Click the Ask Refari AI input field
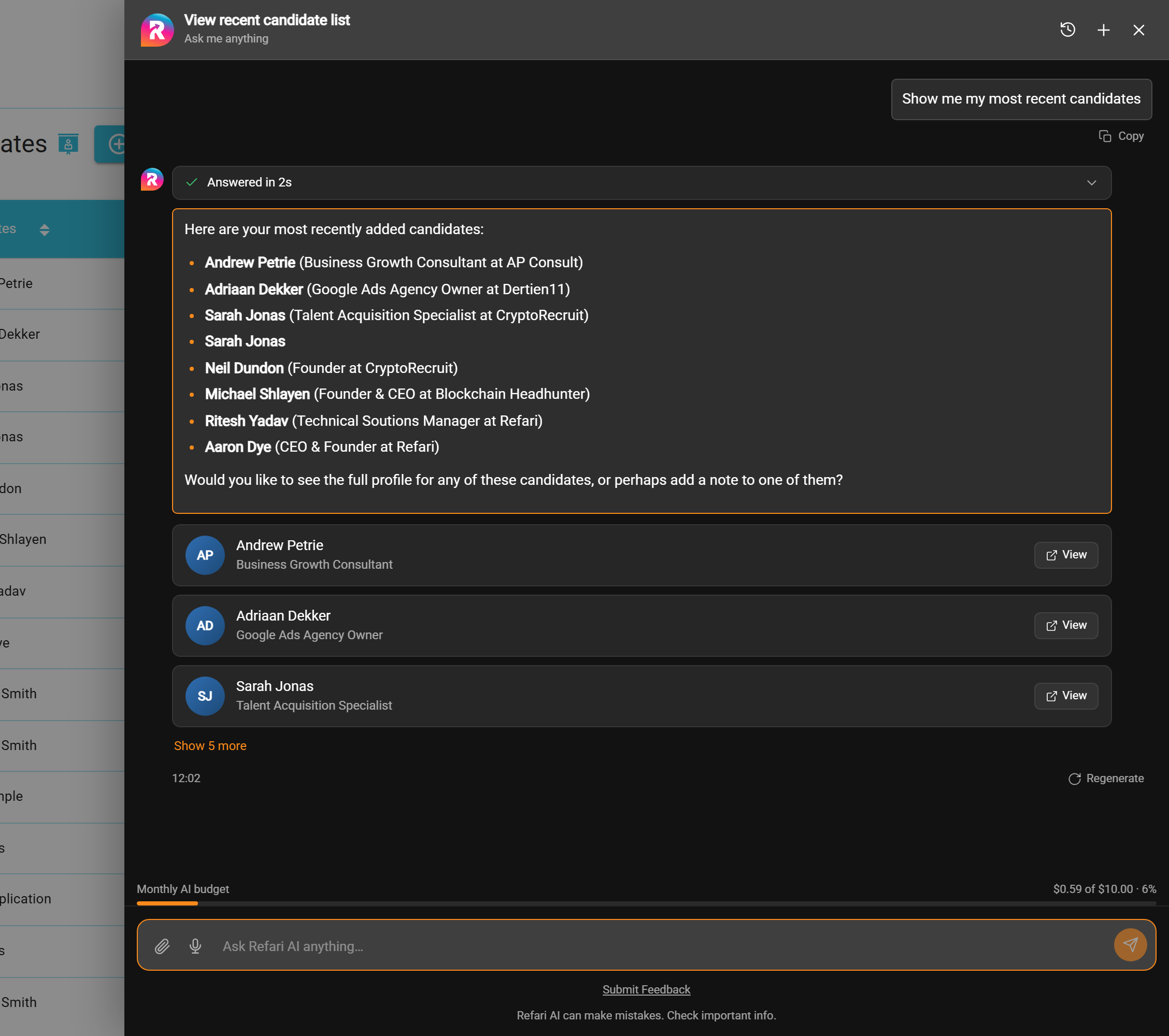 663,946
